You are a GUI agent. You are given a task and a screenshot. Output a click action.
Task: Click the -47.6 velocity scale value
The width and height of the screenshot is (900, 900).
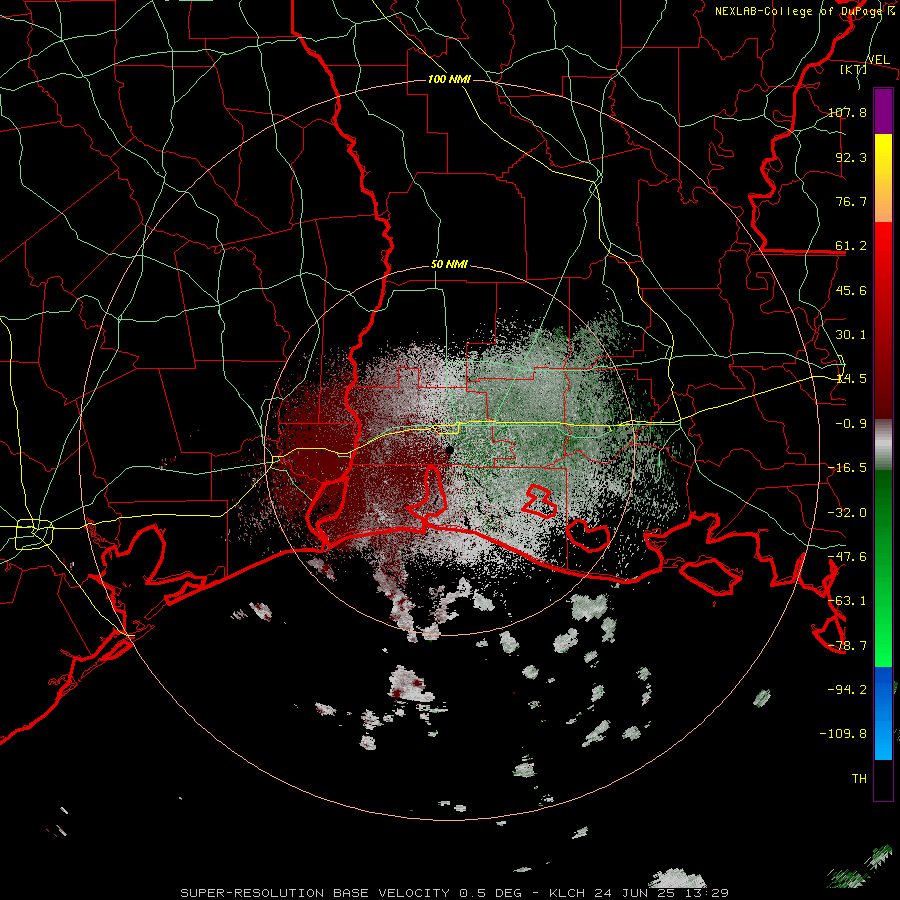pyautogui.click(x=847, y=557)
